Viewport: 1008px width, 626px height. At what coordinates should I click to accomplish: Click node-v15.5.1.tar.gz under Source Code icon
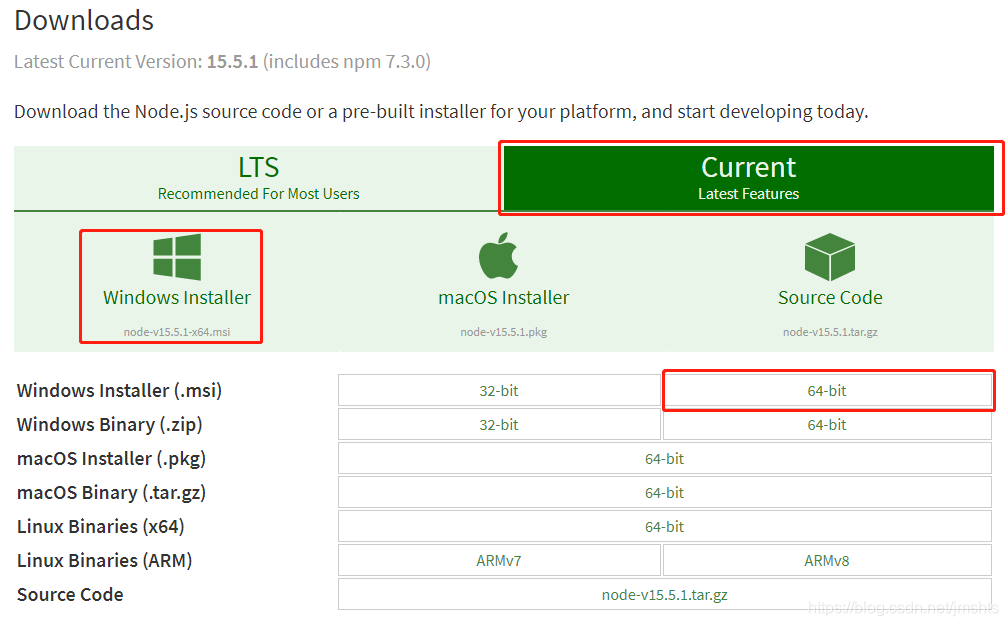click(830, 332)
